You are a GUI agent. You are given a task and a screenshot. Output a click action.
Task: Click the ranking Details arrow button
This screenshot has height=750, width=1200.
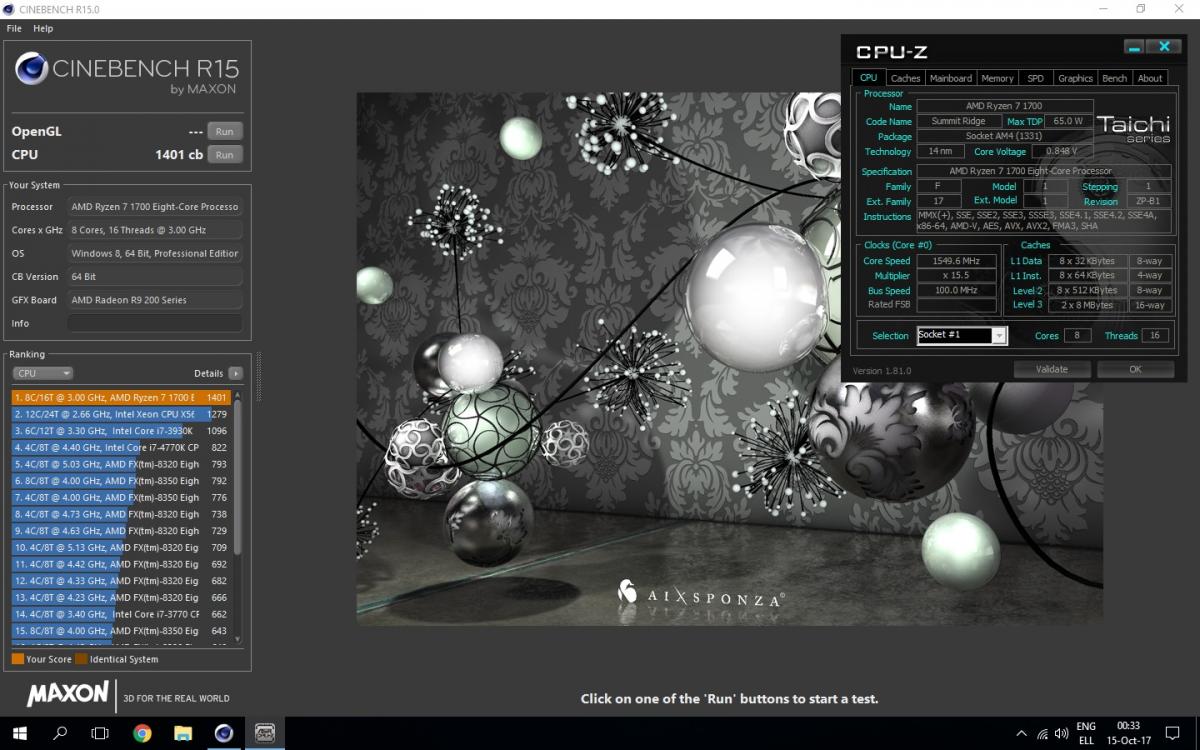point(235,373)
